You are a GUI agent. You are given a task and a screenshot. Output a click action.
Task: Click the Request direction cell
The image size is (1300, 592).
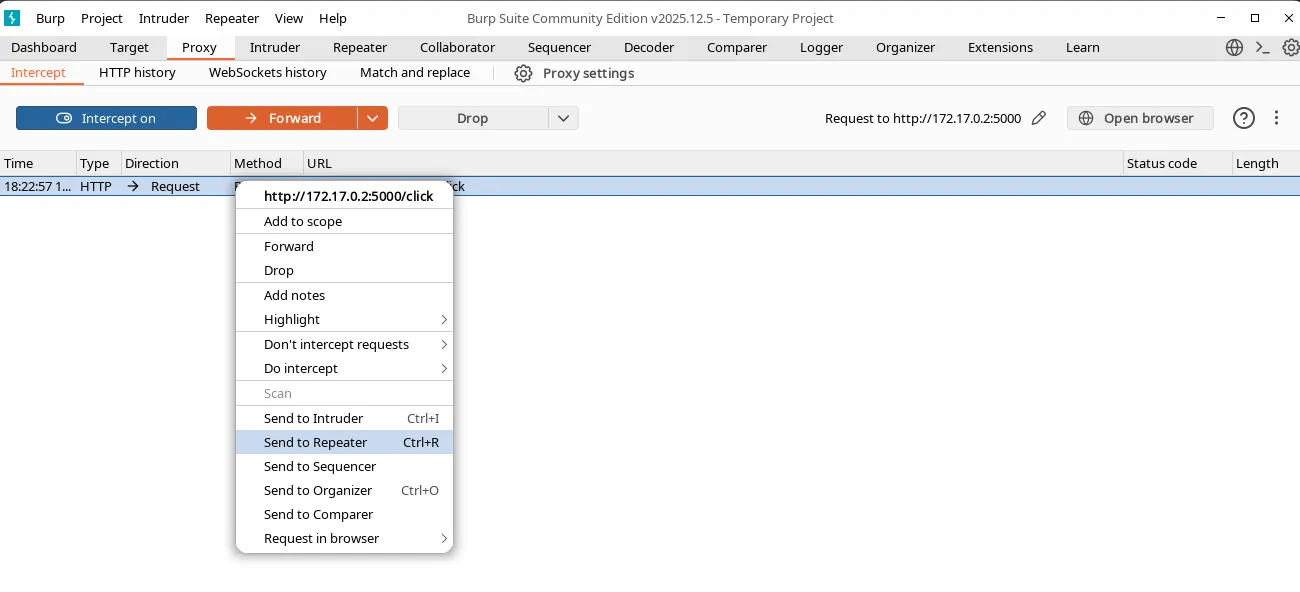point(175,186)
